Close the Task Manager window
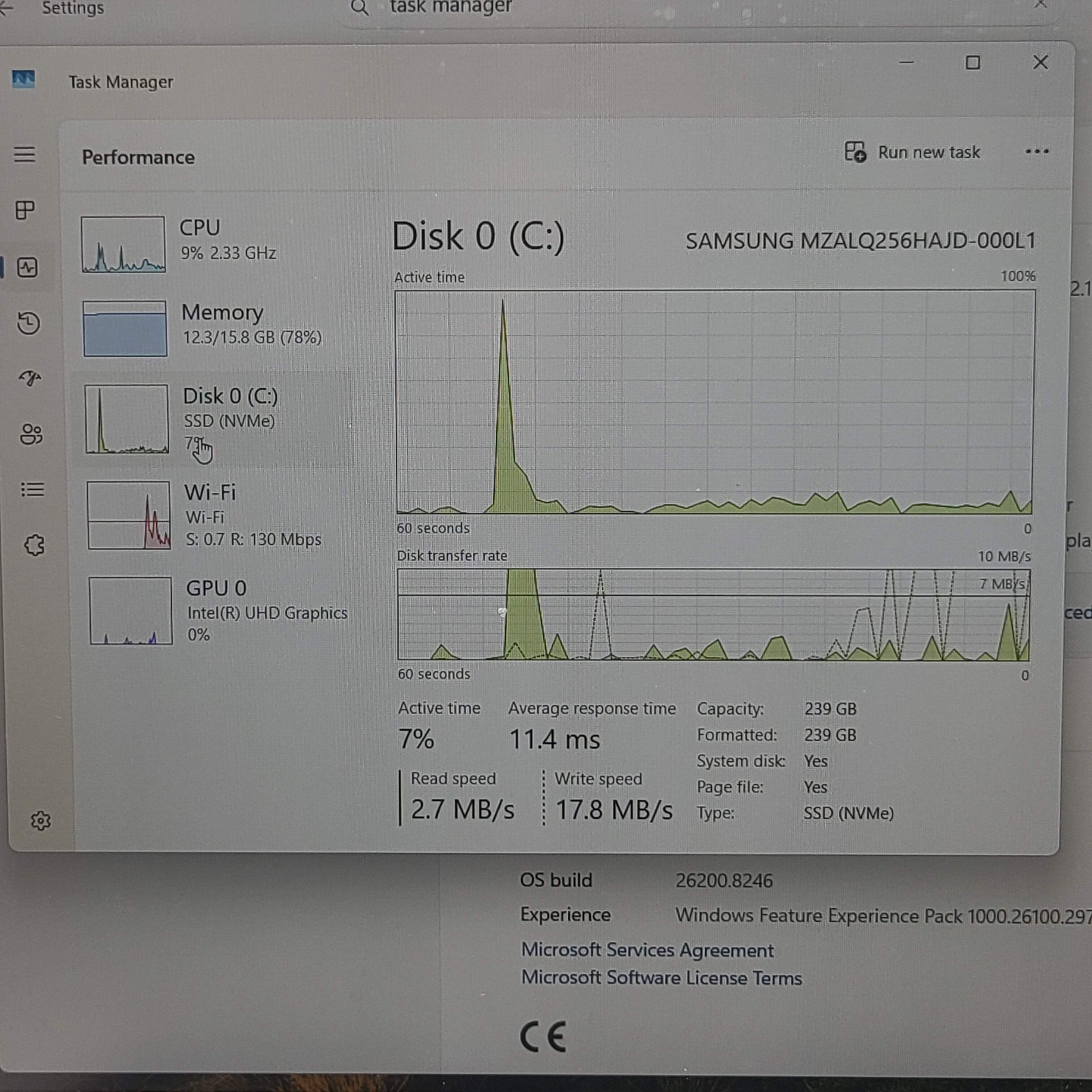The height and width of the screenshot is (1092, 1092). (x=1040, y=63)
